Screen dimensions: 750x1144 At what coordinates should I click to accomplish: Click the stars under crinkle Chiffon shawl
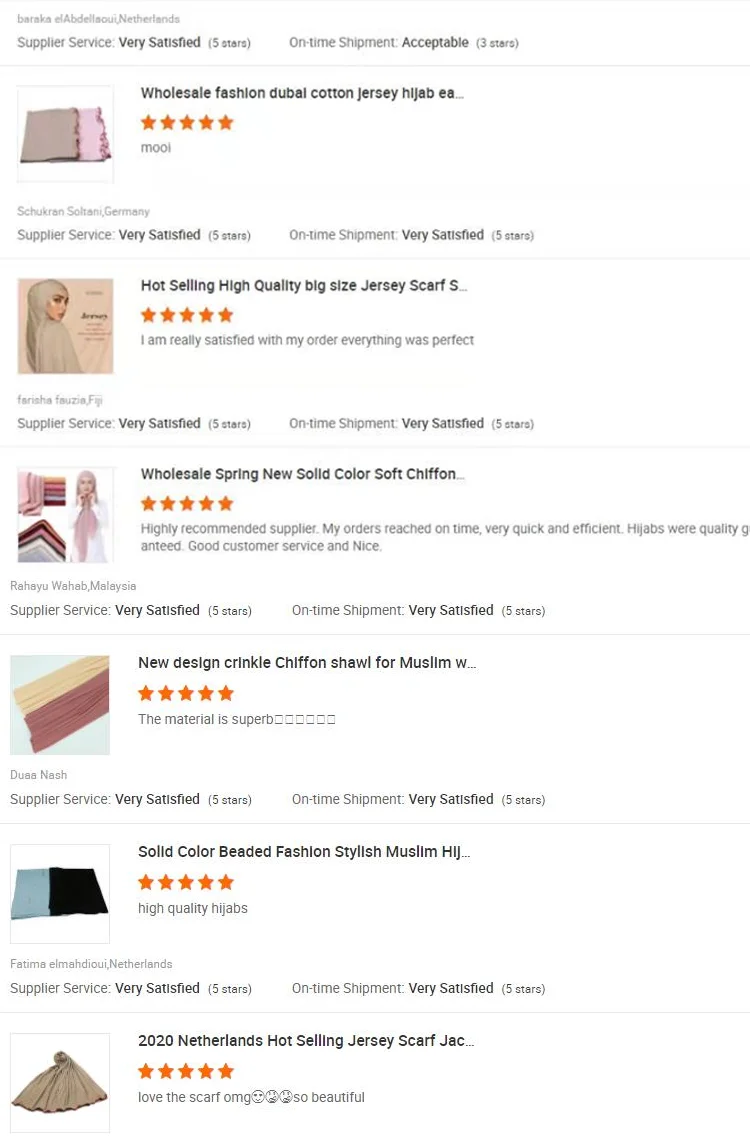[185, 692]
